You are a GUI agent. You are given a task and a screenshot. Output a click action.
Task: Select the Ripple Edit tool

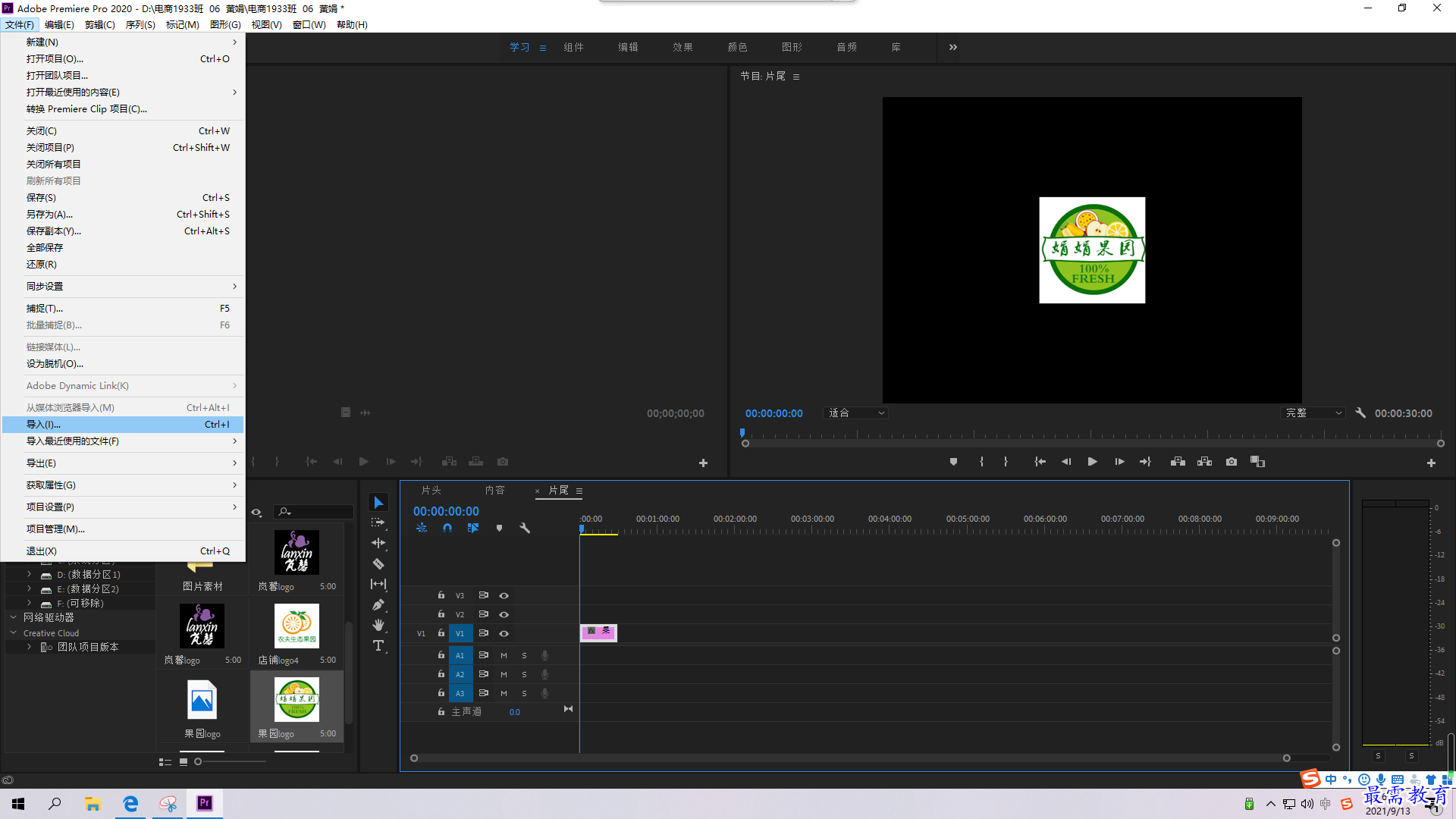(378, 543)
